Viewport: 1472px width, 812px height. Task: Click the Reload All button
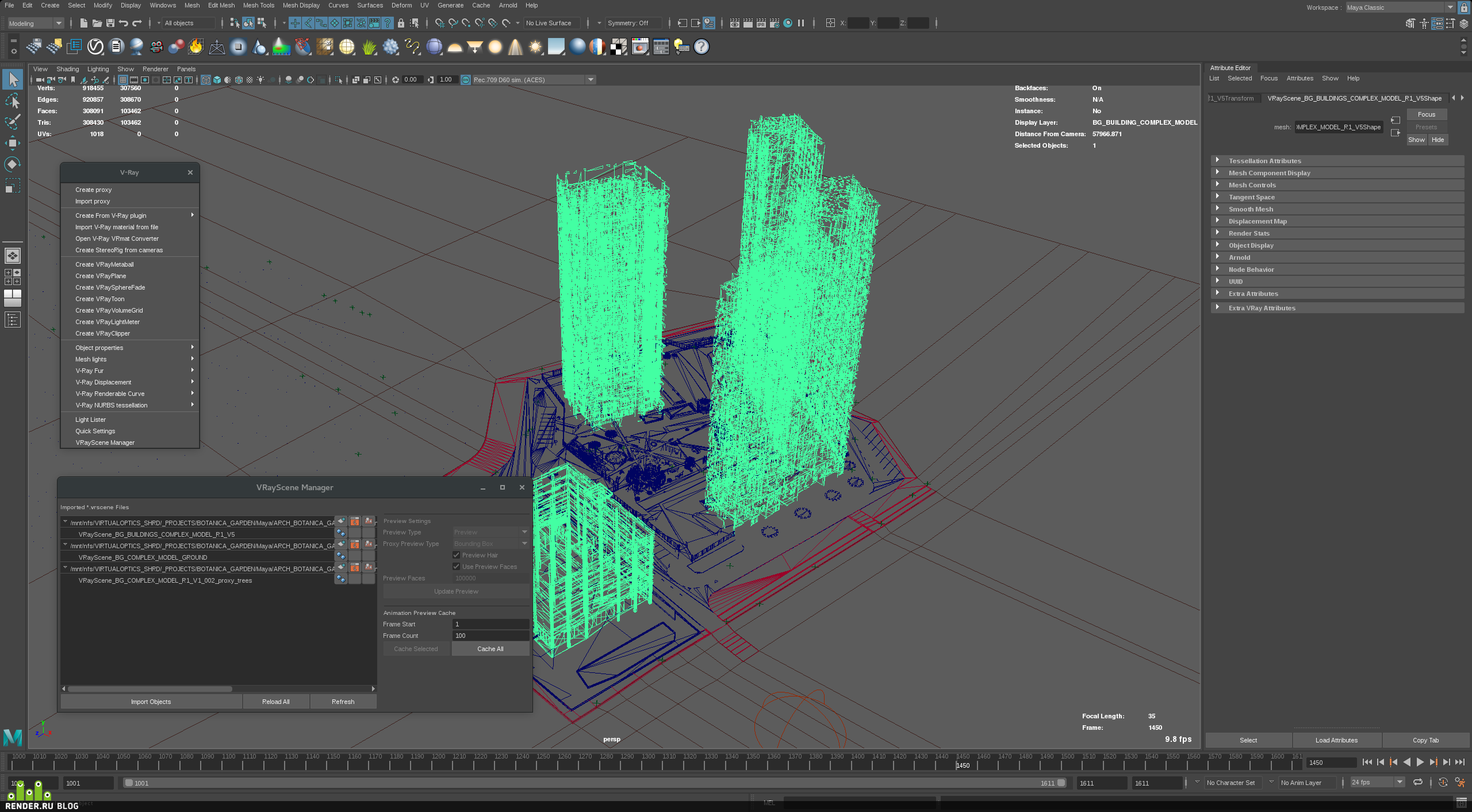point(276,702)
